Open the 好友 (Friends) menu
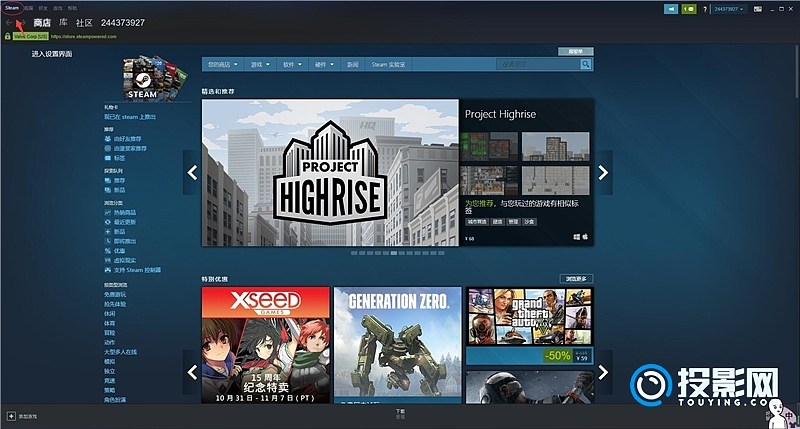800x429 pixels. [x=43, y=8]
